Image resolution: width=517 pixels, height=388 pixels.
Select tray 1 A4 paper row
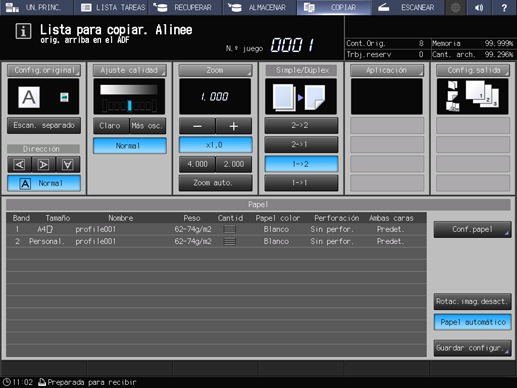coord(216,229)
